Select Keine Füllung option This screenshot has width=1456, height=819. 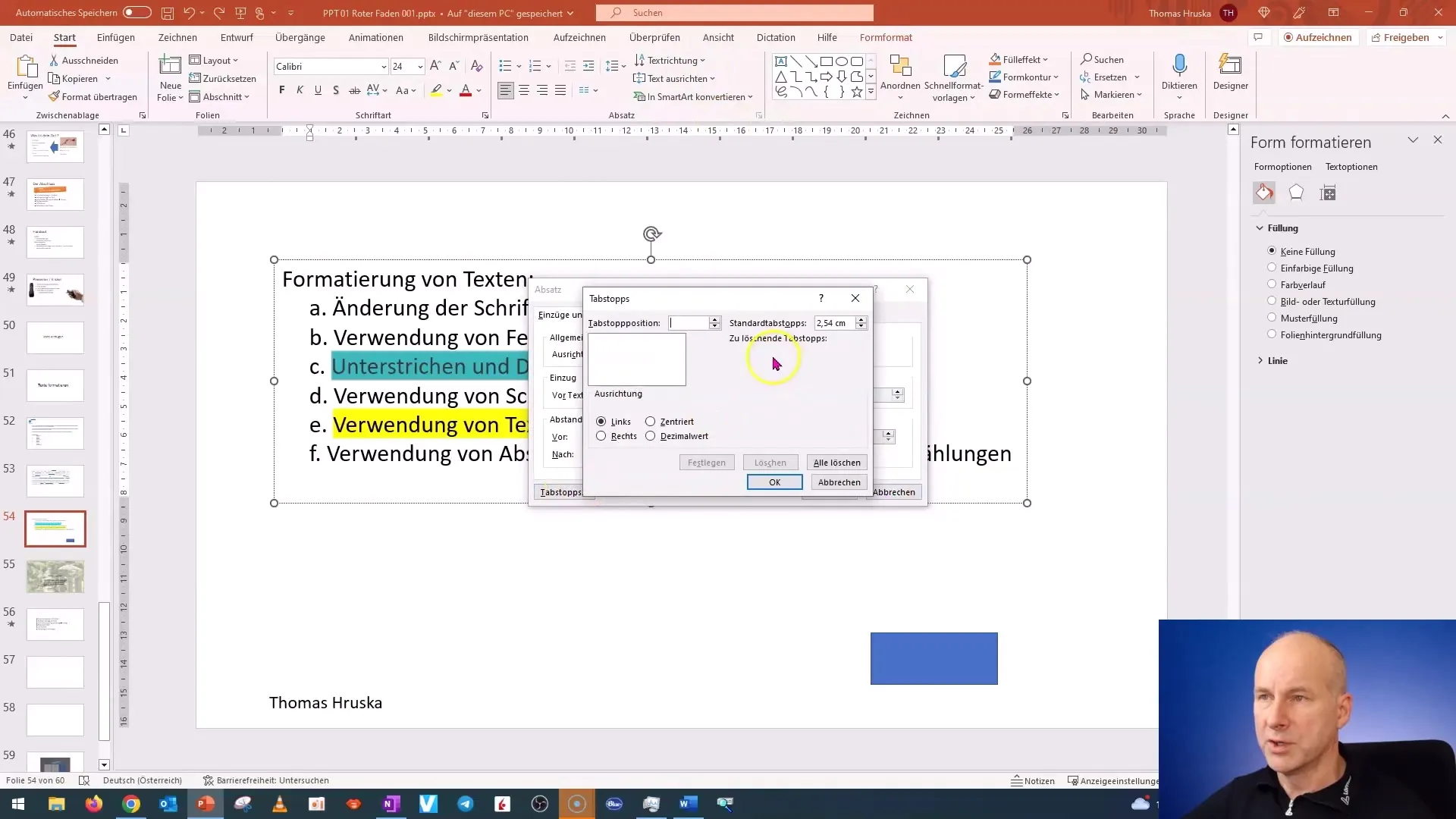(x=1272, y=250)
